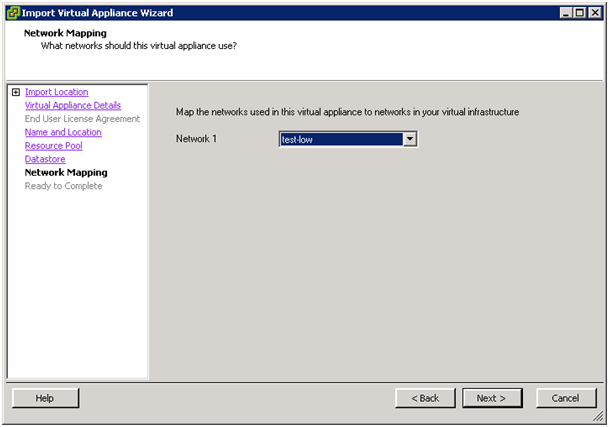This screenshot has height=427, width=609.
Task: Cancel the import wizard
Action: coord(566,398)
